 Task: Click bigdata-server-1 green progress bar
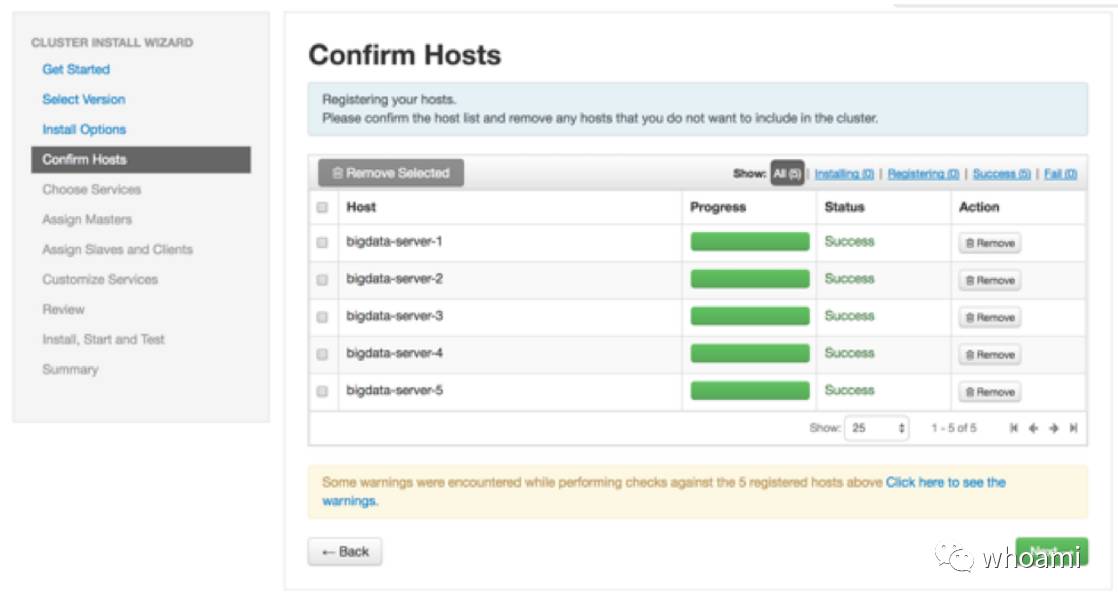tap(750, 242)
